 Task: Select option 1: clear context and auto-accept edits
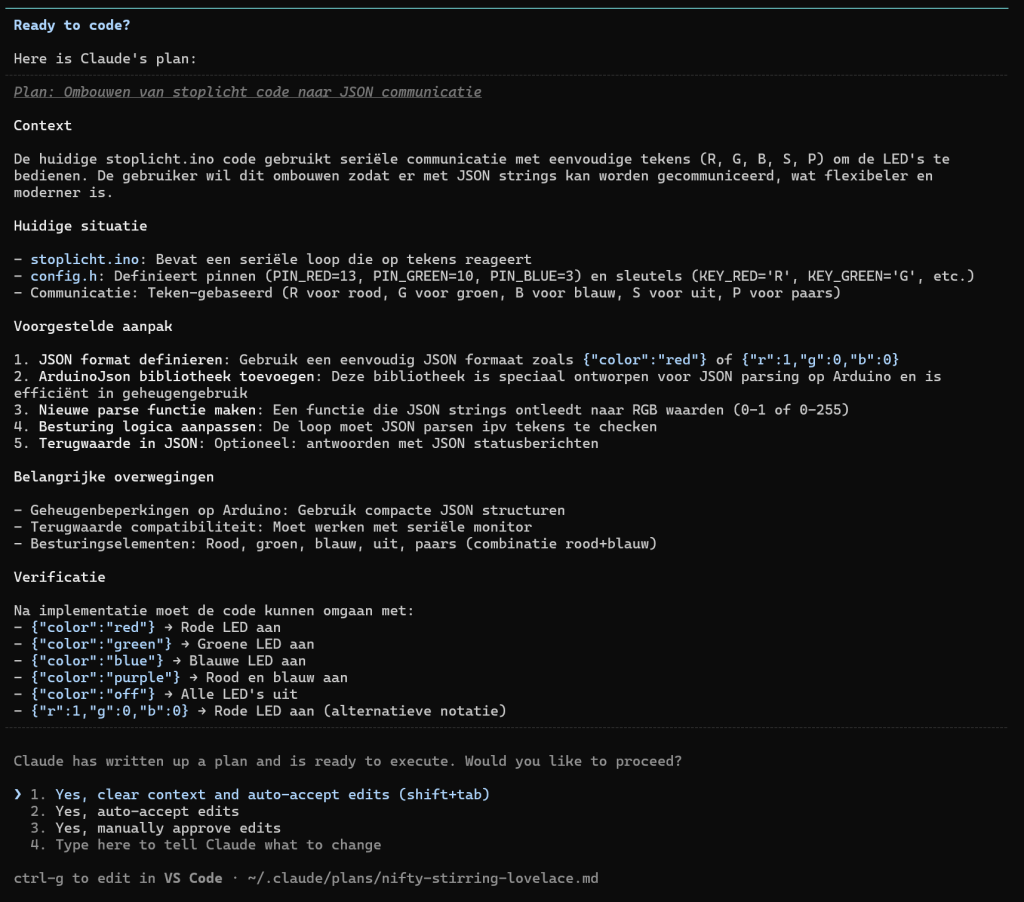click(x=272, y=795)
